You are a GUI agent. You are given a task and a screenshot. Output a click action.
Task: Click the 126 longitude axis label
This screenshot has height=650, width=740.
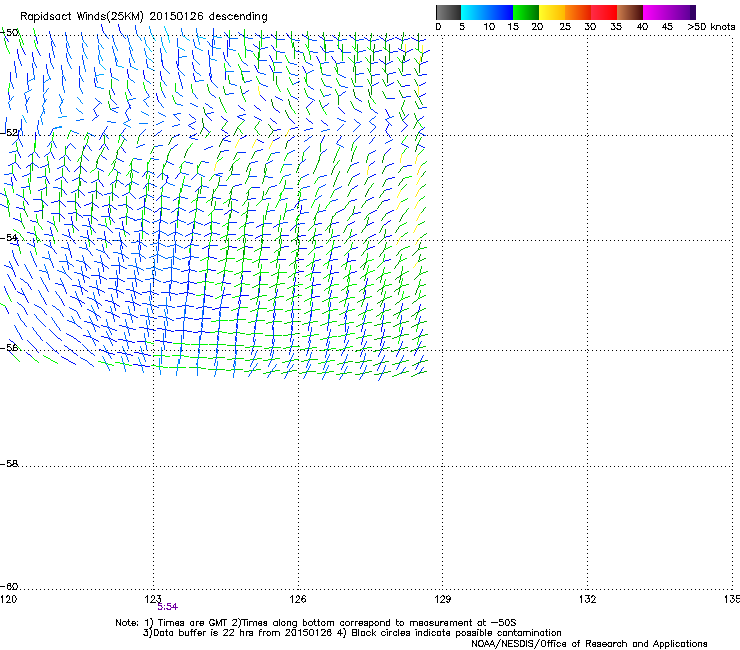298,599
